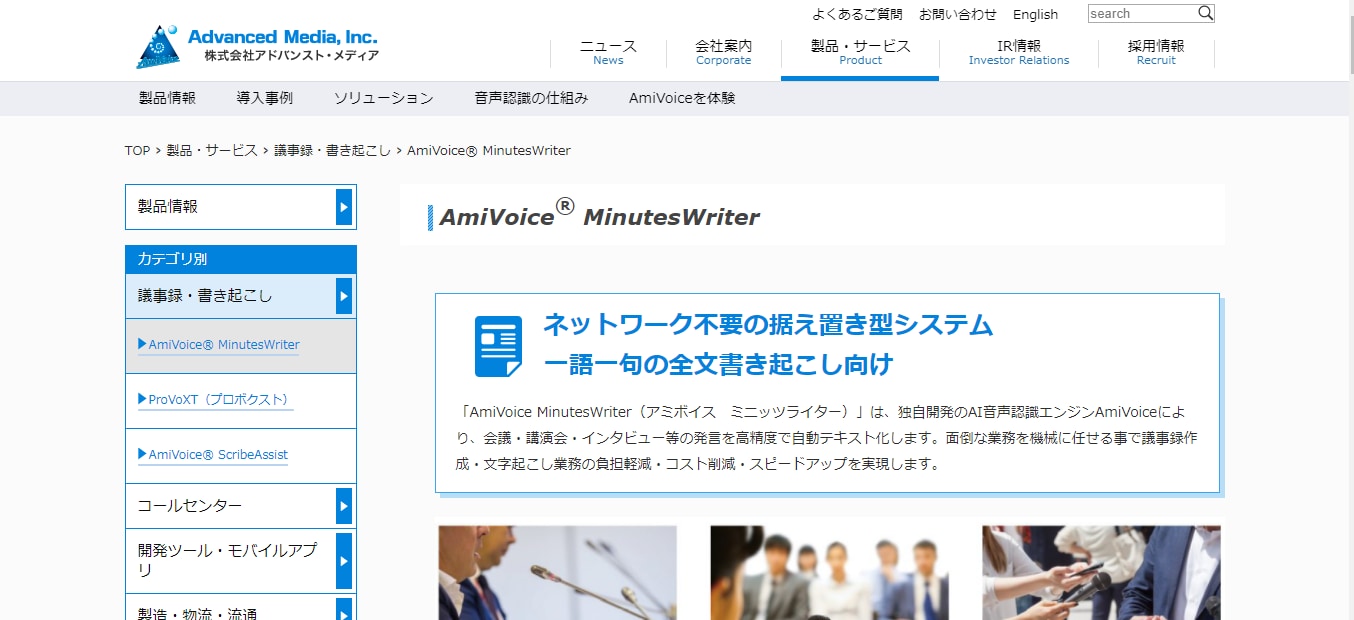Open the 製品・サービス Product menu
1354x620 pixels.
tap(860, 52)
